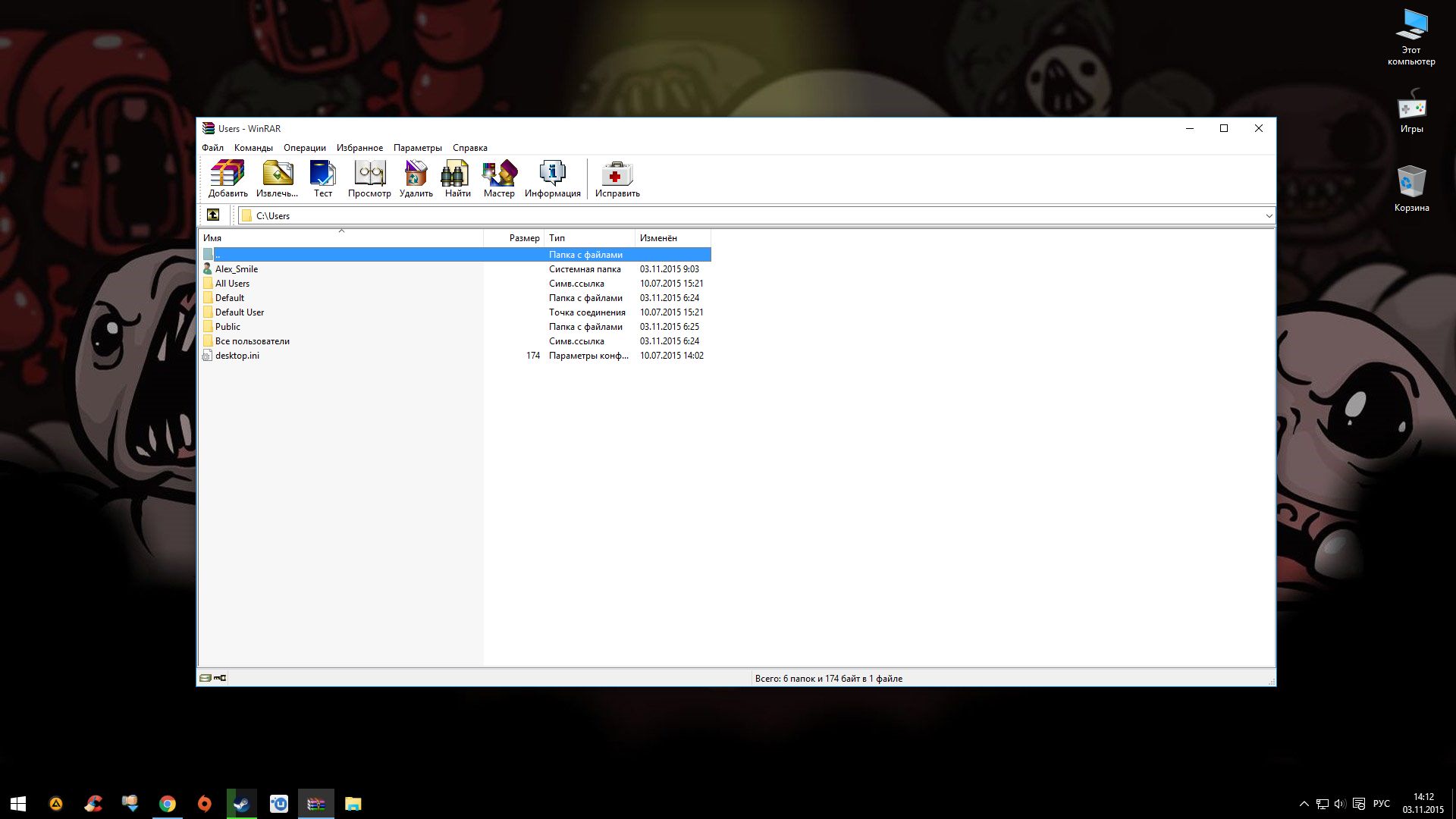Sort the list by the Имя column
The width and height of the screenshot is (1456, 819).
[x=341, y=238]
